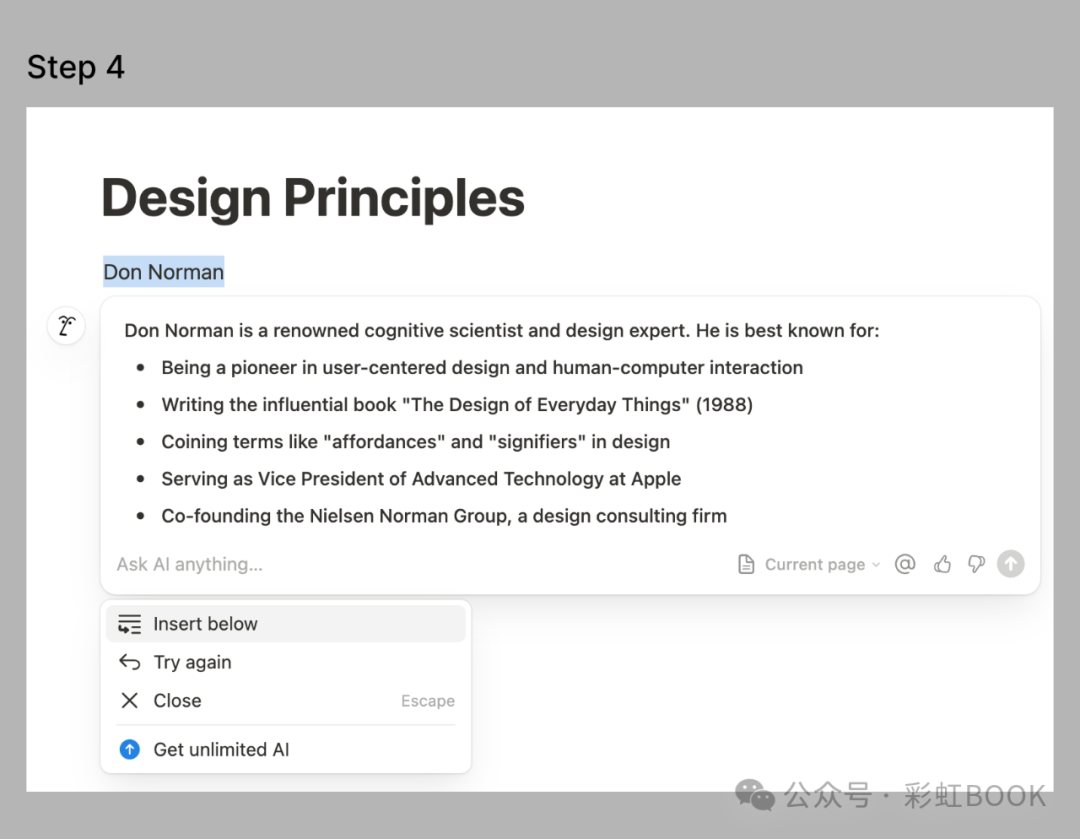Expand the Current page dropdown chevron
This screenshot has height=839, width=1080.
(876, 564)
